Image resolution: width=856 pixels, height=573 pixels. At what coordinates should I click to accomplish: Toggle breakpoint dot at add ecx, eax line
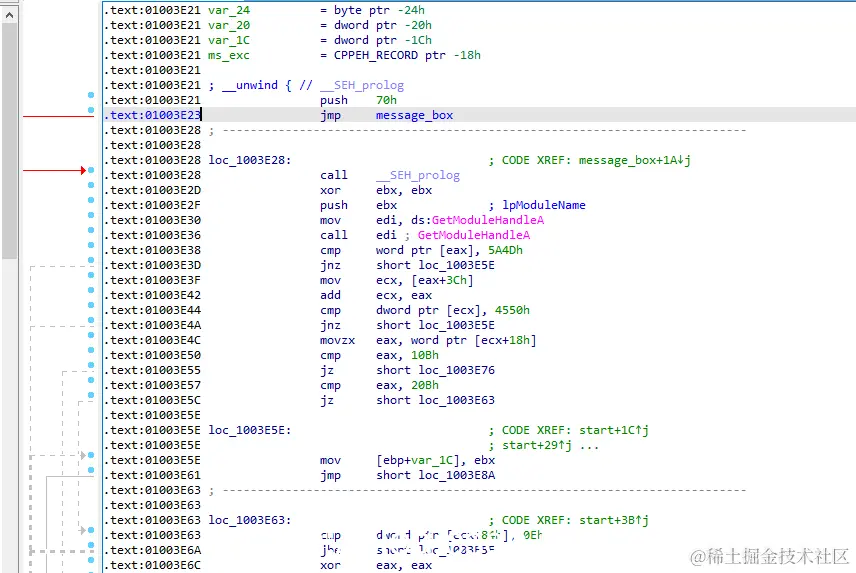click(x=91, y=290)
